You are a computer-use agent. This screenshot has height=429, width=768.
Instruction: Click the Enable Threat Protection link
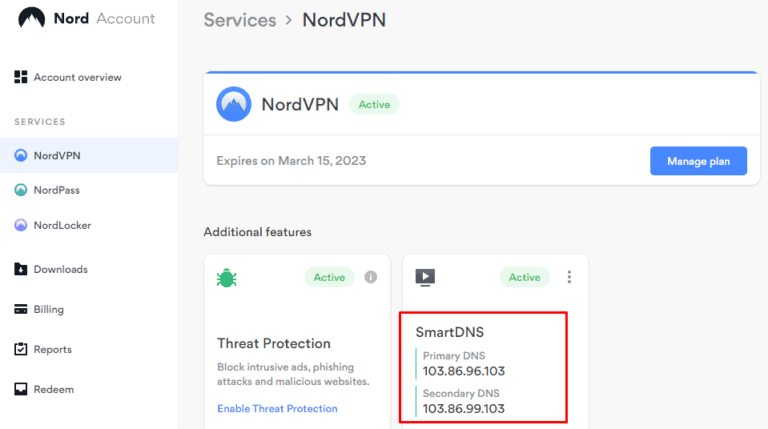pos(277,408)
